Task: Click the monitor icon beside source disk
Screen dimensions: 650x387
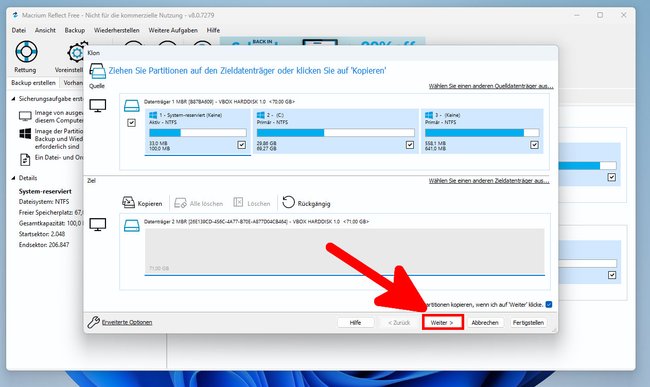Action: (98, 105)
